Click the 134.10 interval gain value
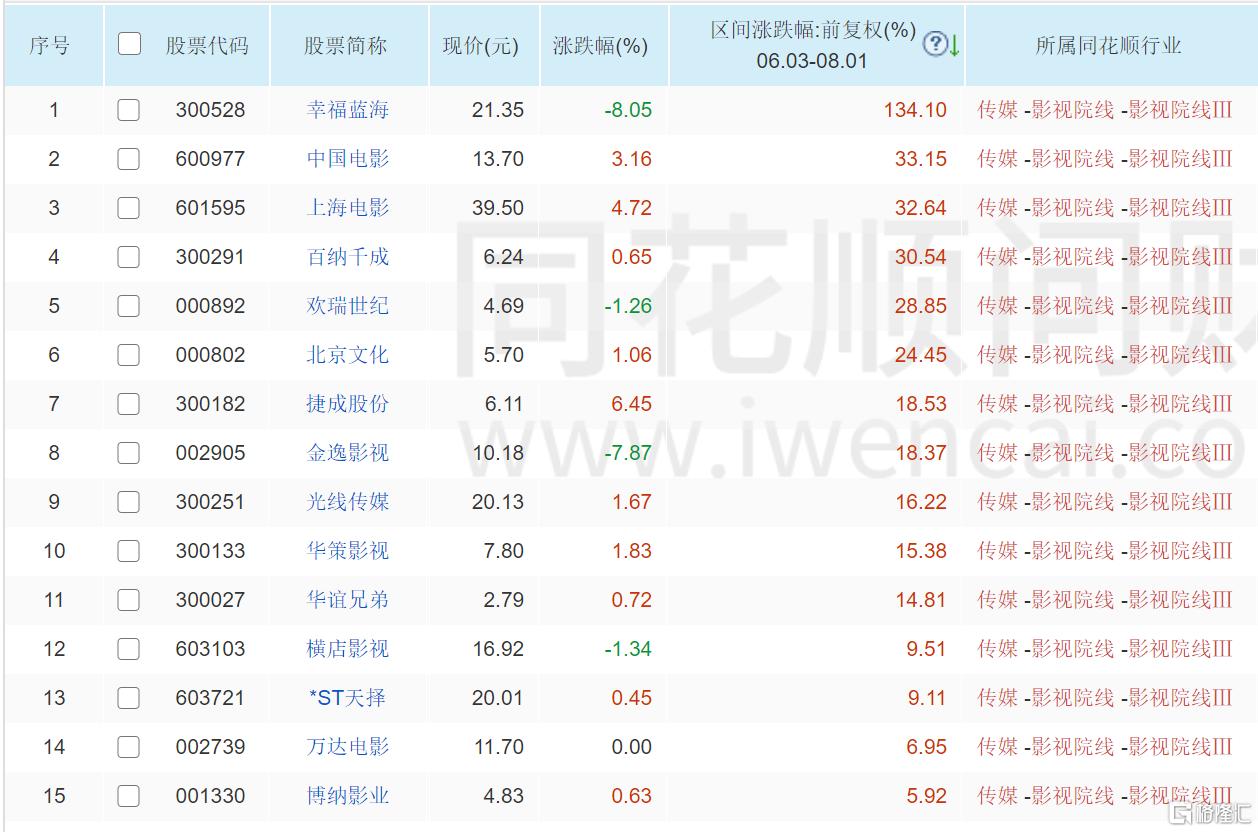1258x832 pixels. point(915,110)
